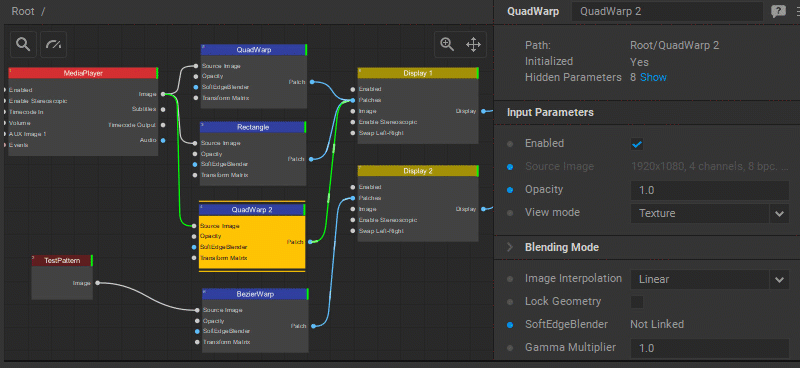Click Swap Left-Right port on Display 2
The width and height of the screenshot is (800, 368).
353,231
